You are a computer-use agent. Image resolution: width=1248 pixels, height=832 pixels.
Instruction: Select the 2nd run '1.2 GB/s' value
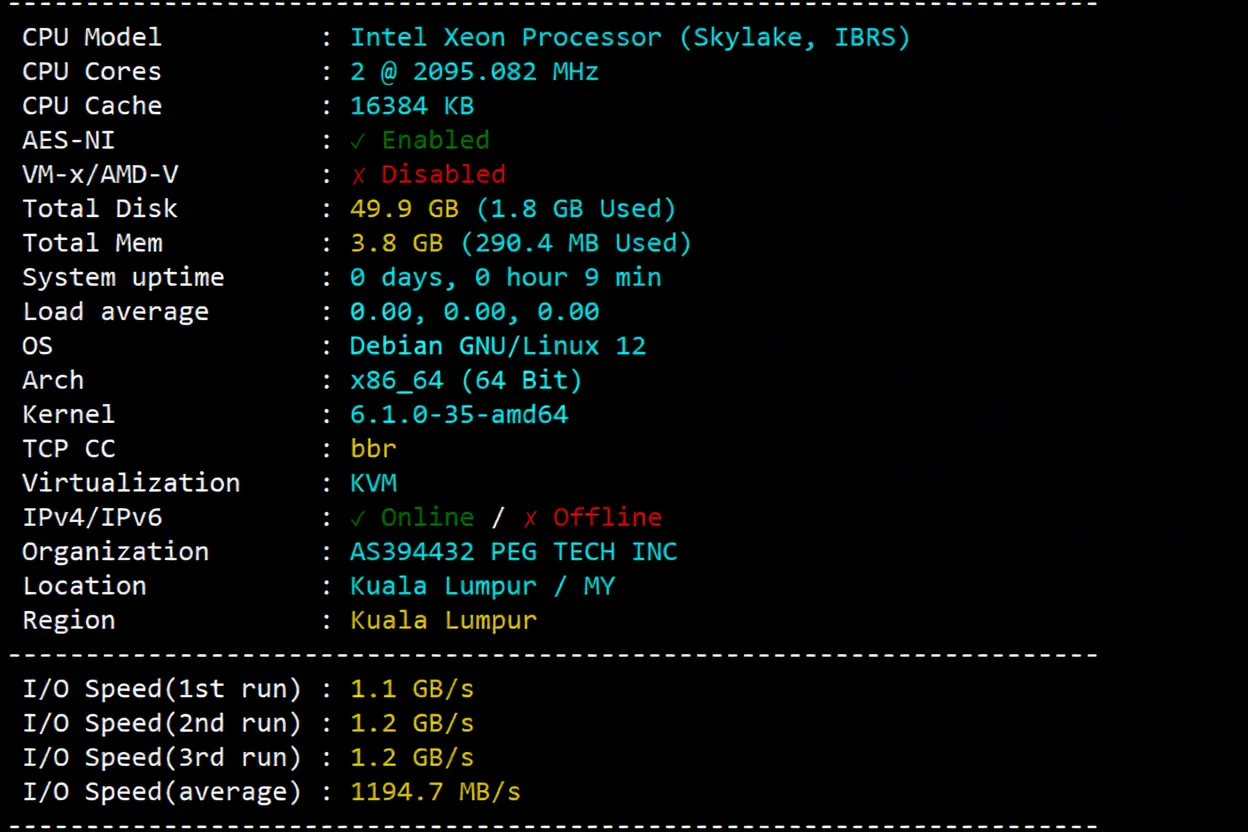coord(412,724)
